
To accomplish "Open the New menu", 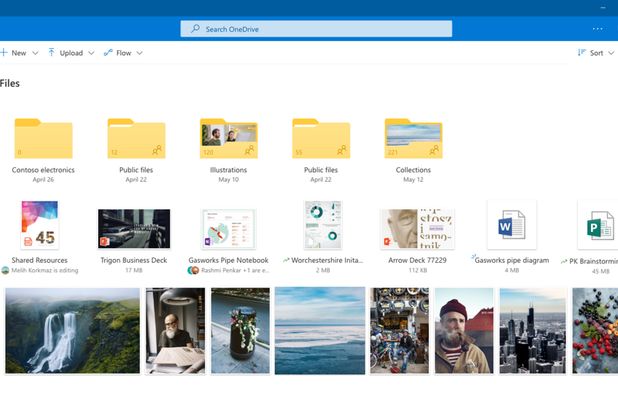I will [x=19, y=53].
